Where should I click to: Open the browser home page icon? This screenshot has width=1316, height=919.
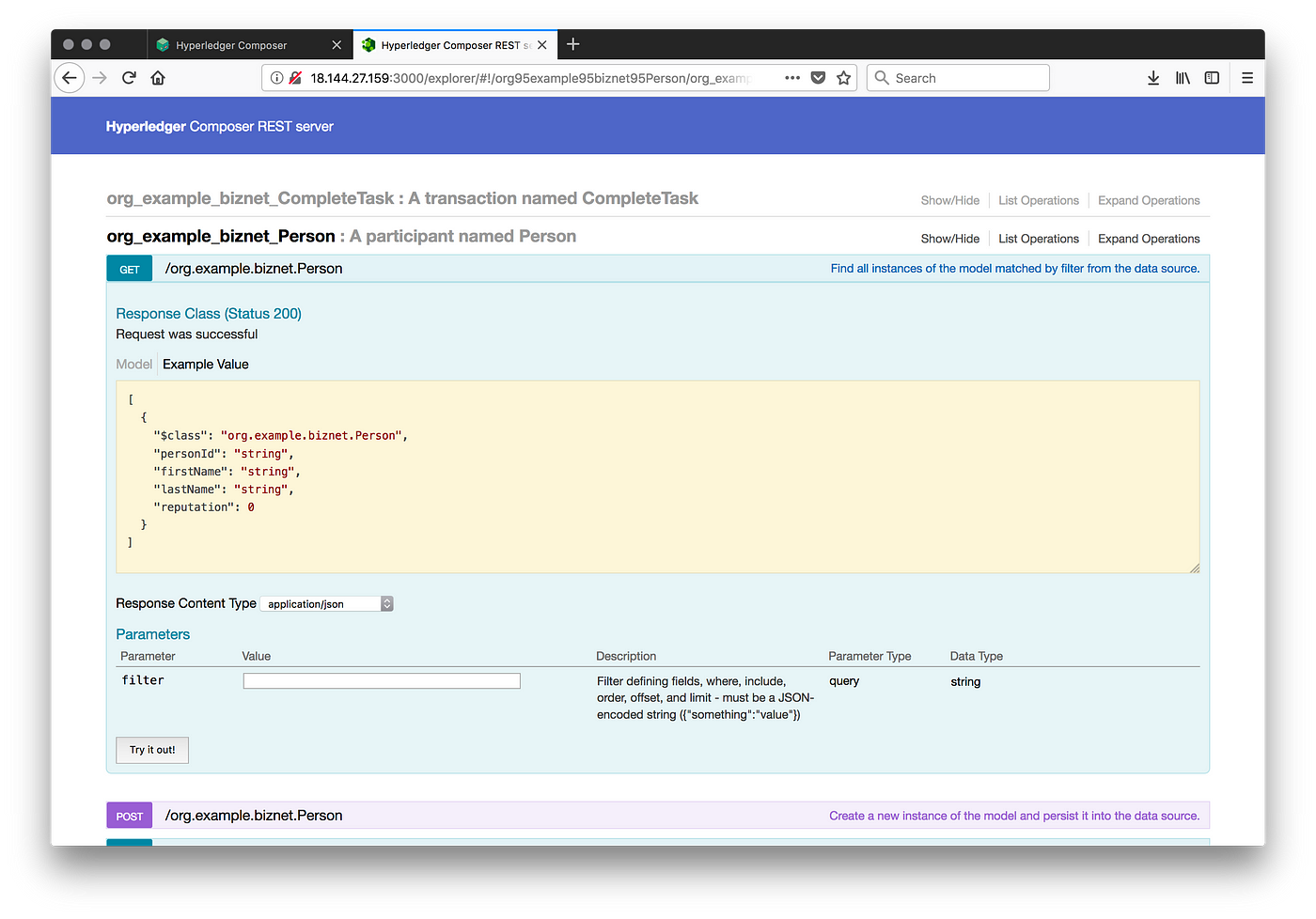158,78
